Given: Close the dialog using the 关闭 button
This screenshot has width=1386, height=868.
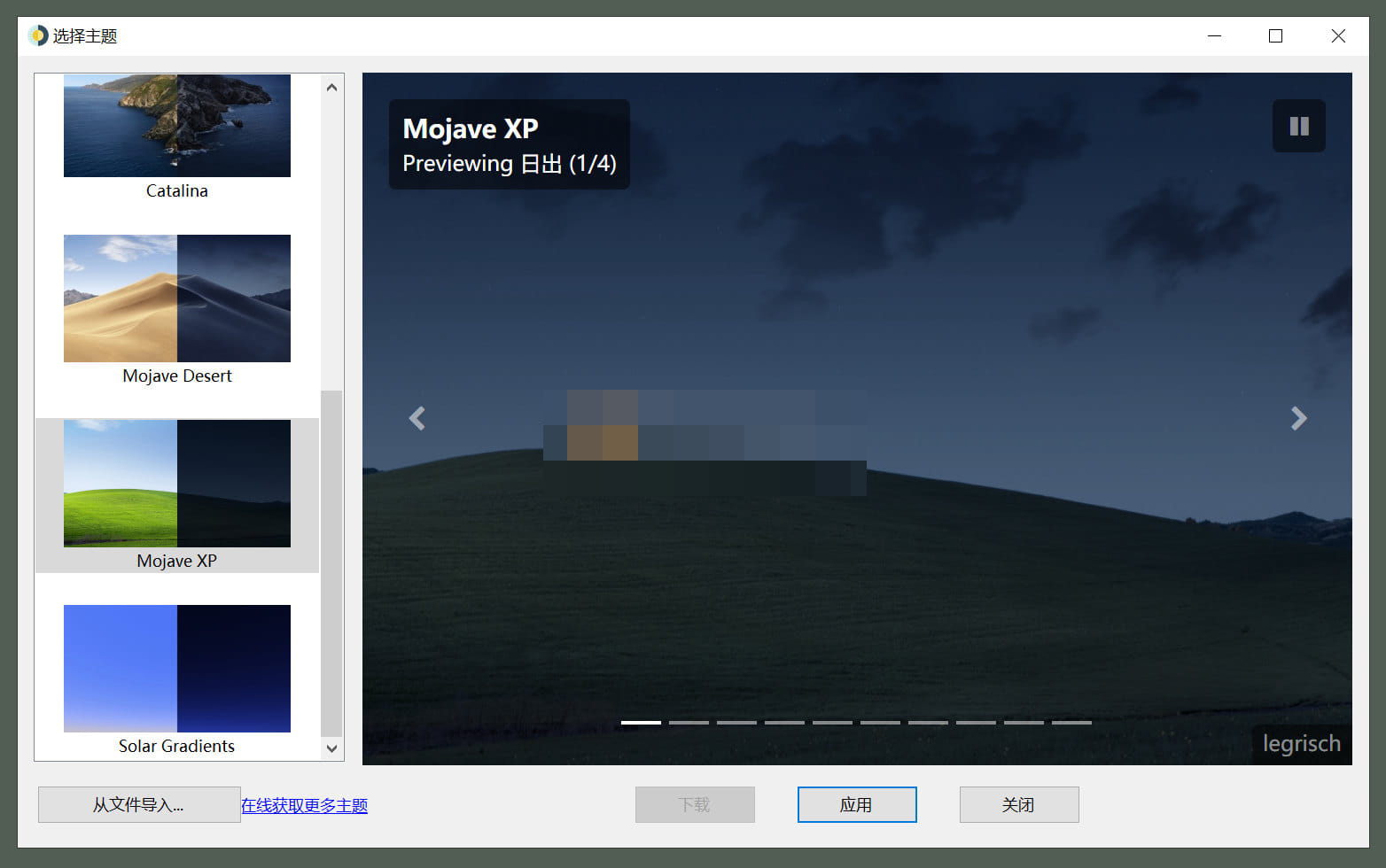Looking at the screenshot, I should (x=1018, y=804).
